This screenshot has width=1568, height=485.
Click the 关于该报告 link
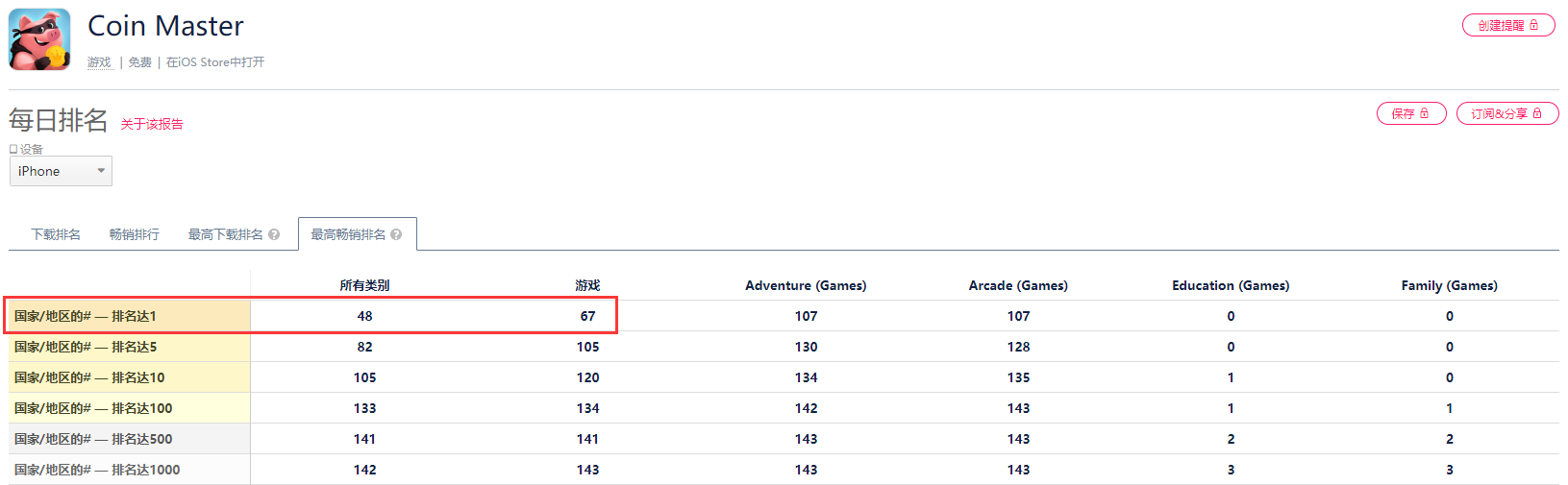click(x=152, y=124)
